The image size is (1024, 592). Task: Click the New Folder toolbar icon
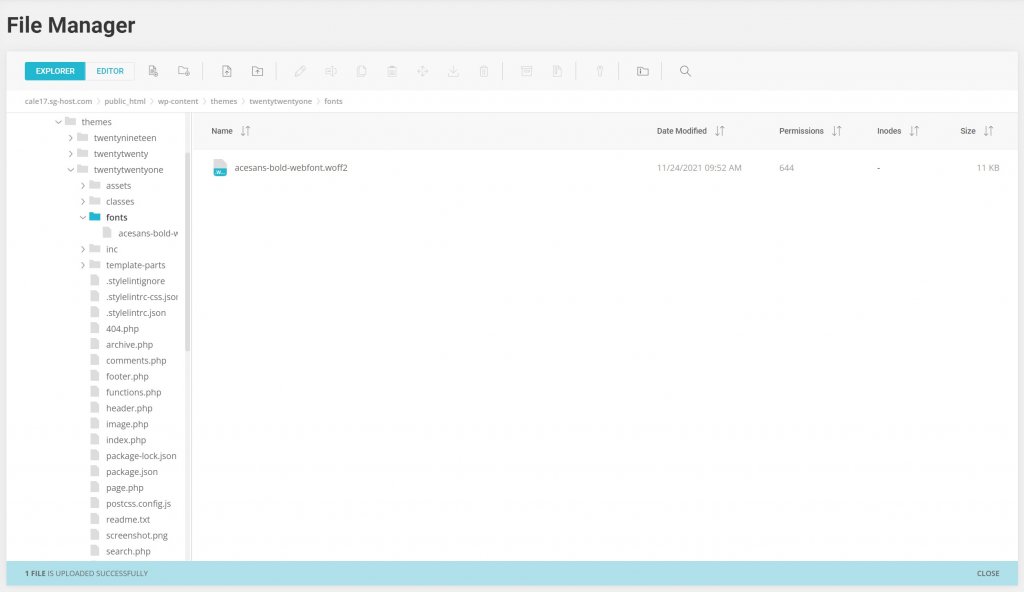[x=184, y=71]
